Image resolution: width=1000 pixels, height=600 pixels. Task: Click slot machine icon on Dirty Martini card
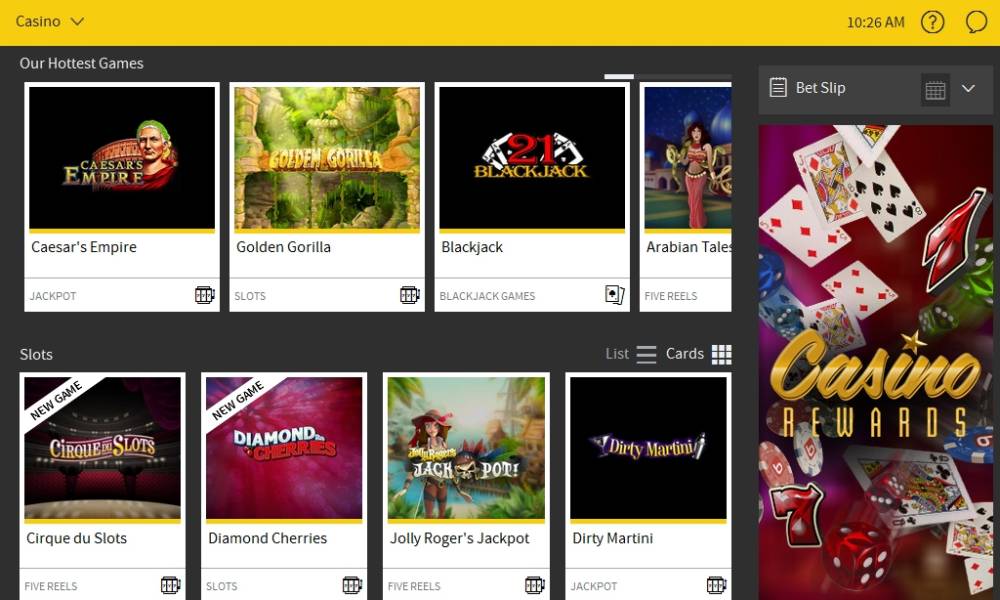pyautogui.click(x=716, y=585)
